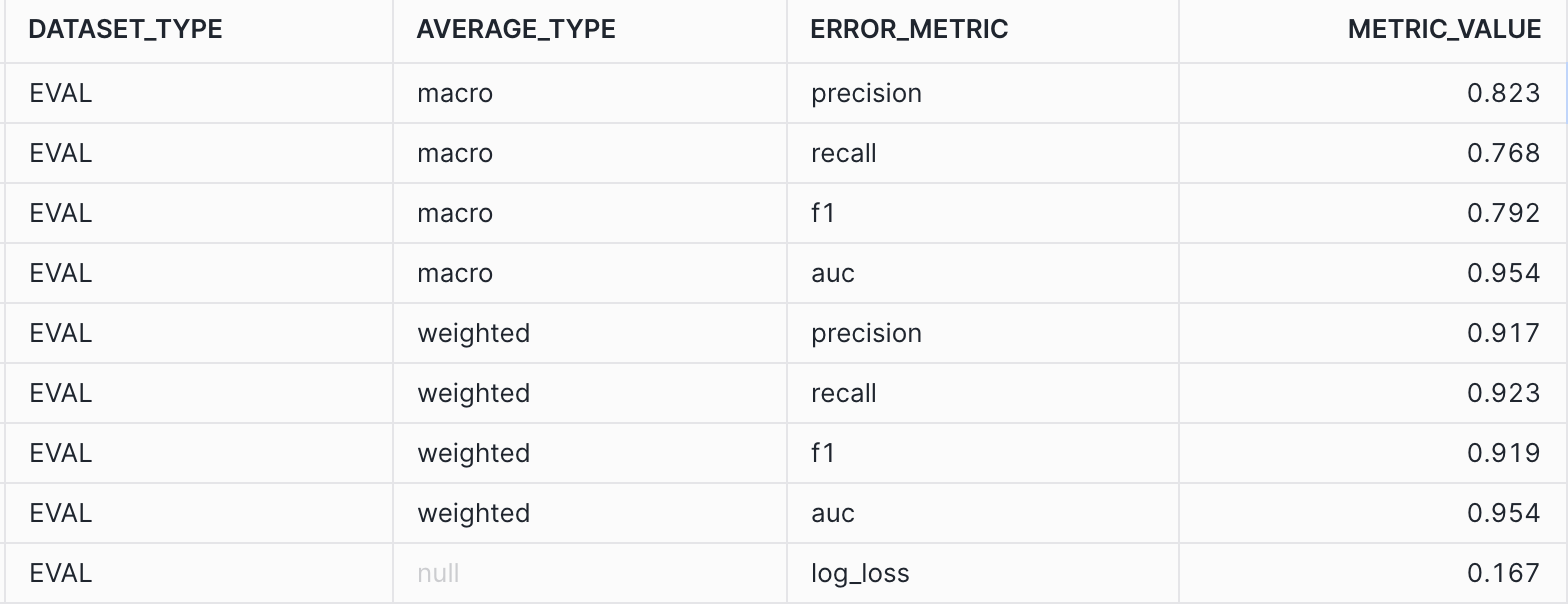
Task: Select the f1 cell in the macro row
Action: pyautogui.click(x=823, y=213)
